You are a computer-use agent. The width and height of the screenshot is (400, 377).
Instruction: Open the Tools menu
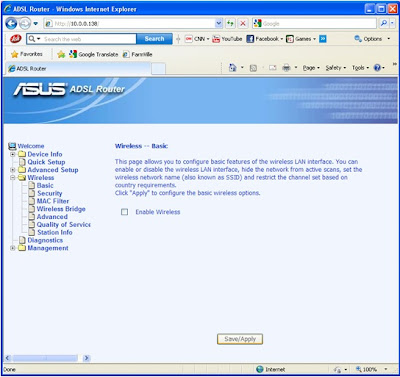[x=360, y=68]
